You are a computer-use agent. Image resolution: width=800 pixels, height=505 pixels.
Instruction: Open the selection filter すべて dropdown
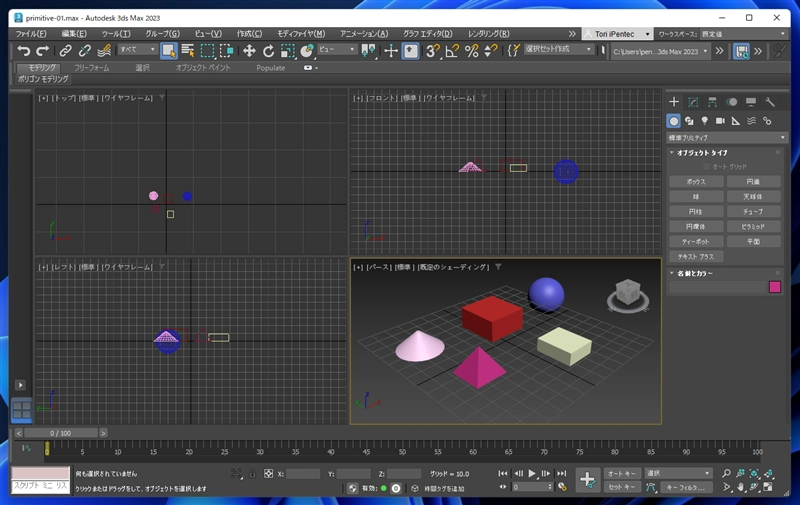137,49
